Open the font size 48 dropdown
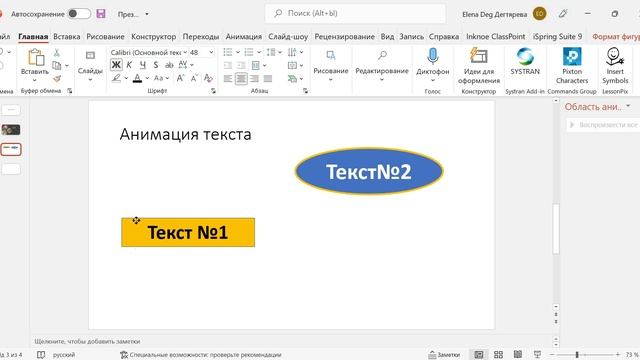 pyautogui.click(x=211, y=52)
